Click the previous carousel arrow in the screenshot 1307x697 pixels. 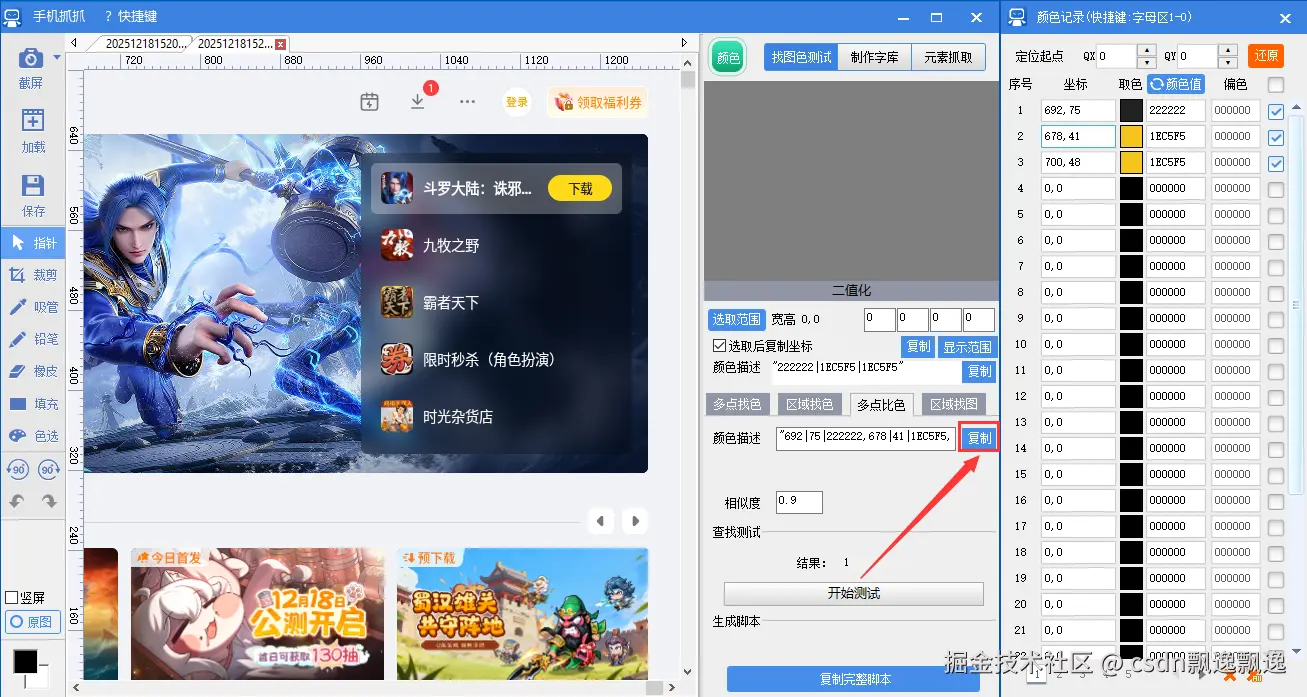[600, 521]
